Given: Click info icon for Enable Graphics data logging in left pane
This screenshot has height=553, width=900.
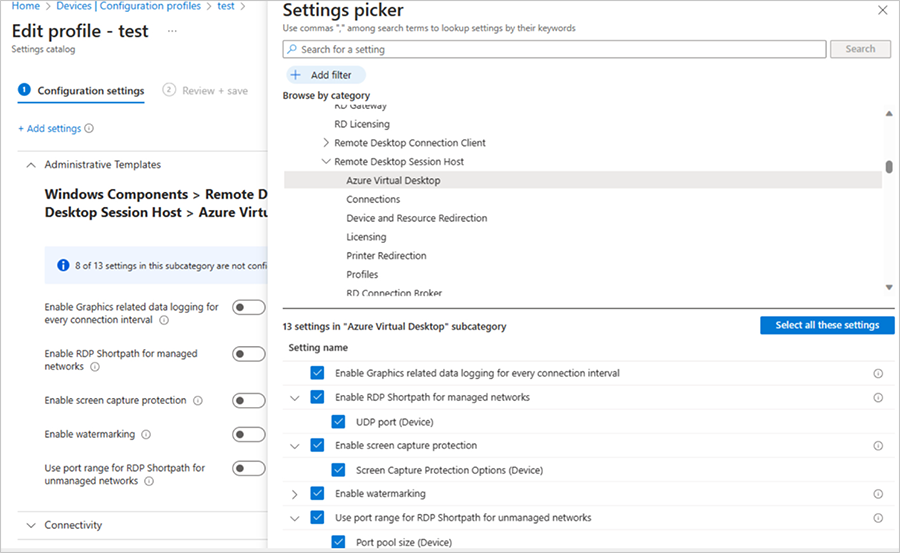Looking at the screenshot, I should [x=164, y=320].
